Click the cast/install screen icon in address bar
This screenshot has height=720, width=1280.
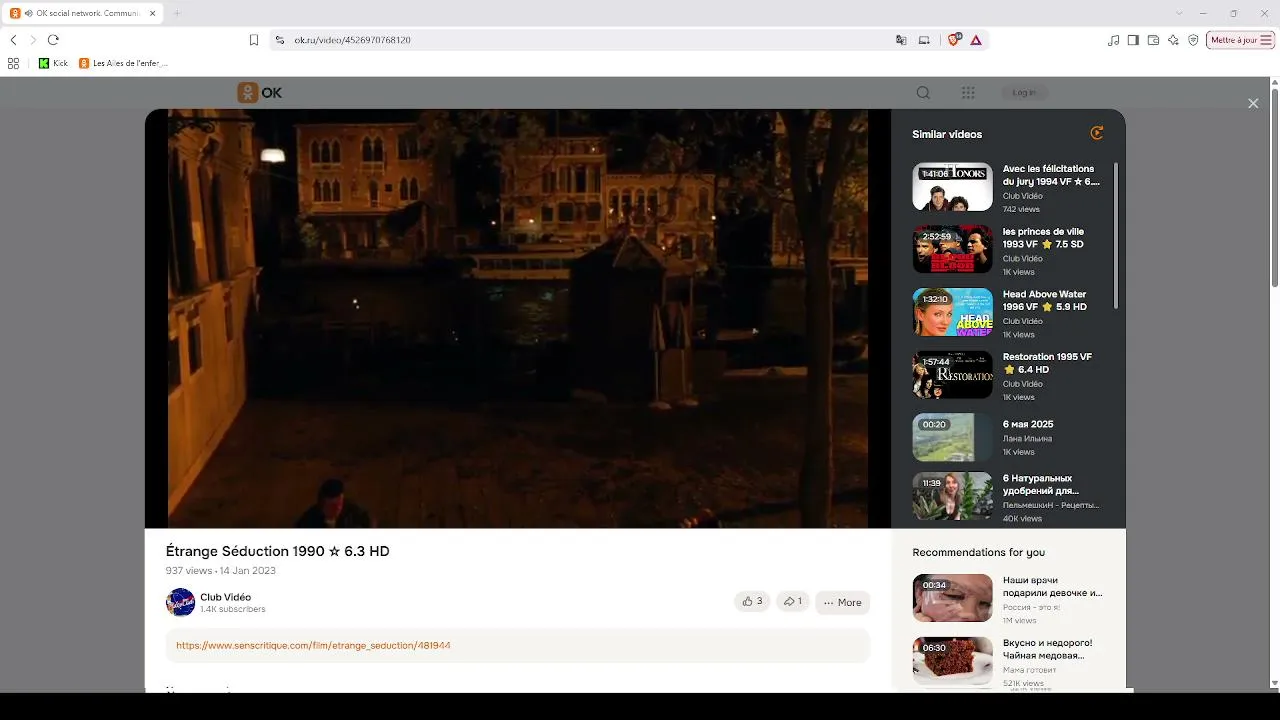tap(924, 40)
